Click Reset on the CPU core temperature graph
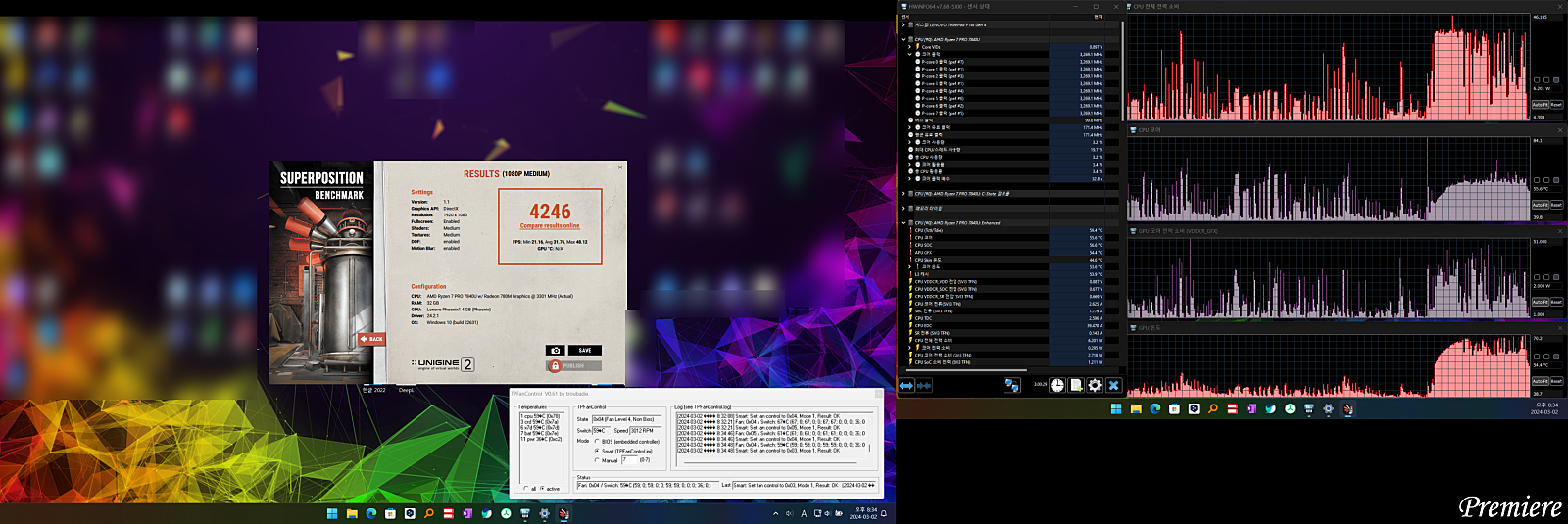Image resolution: width=1568 pixels, height=524 pixels. (x=1556, y=205)
